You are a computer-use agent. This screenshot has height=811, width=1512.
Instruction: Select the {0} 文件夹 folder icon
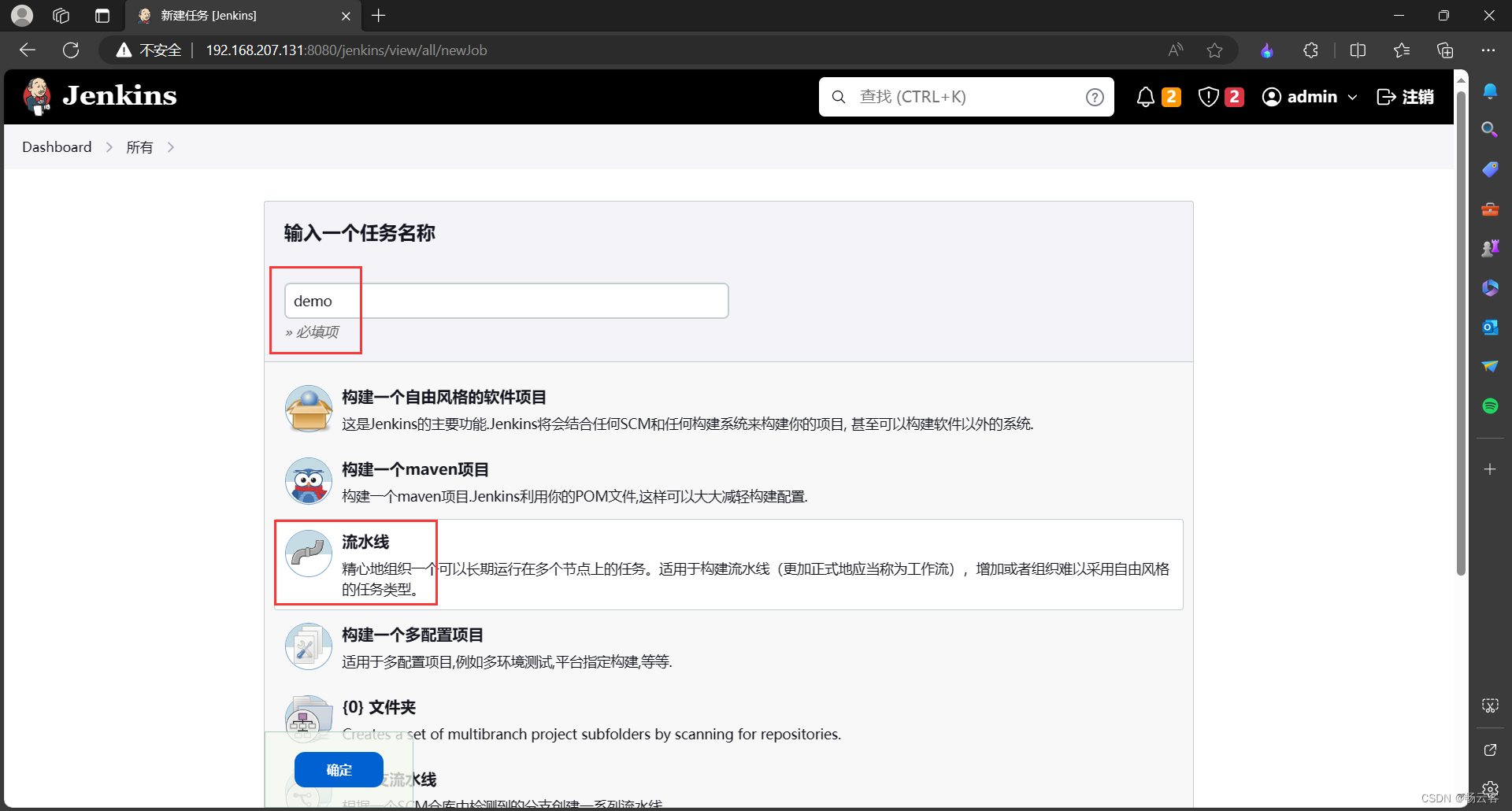click(309, 718)
